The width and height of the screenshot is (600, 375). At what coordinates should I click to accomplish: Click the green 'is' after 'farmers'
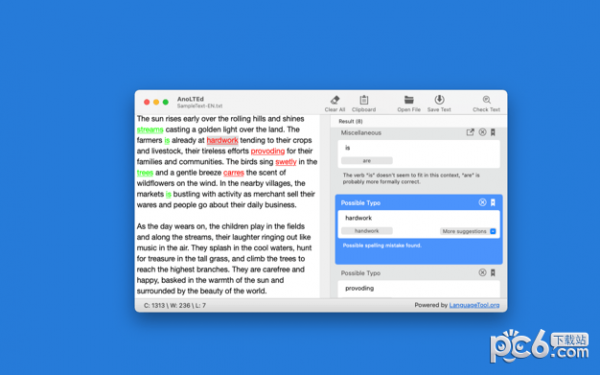pyautogui.click(x=167, y=140)
